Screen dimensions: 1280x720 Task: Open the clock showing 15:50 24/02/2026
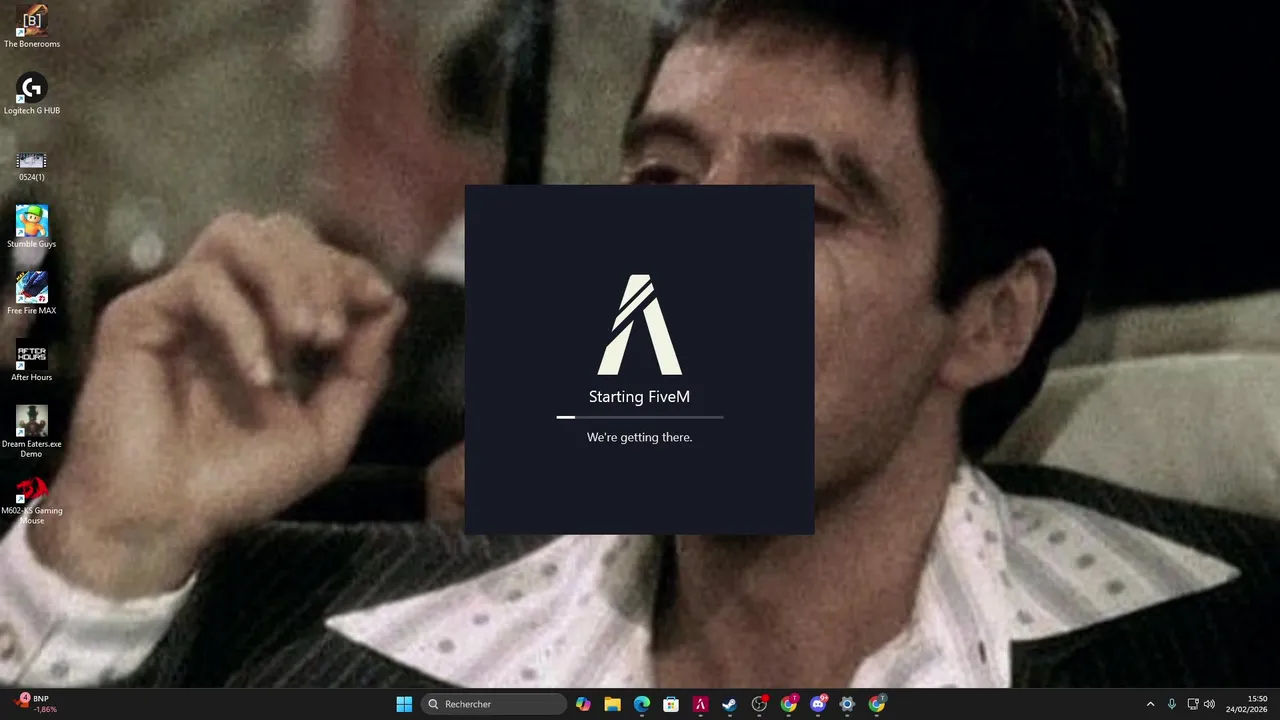[x=1247, y=704]
